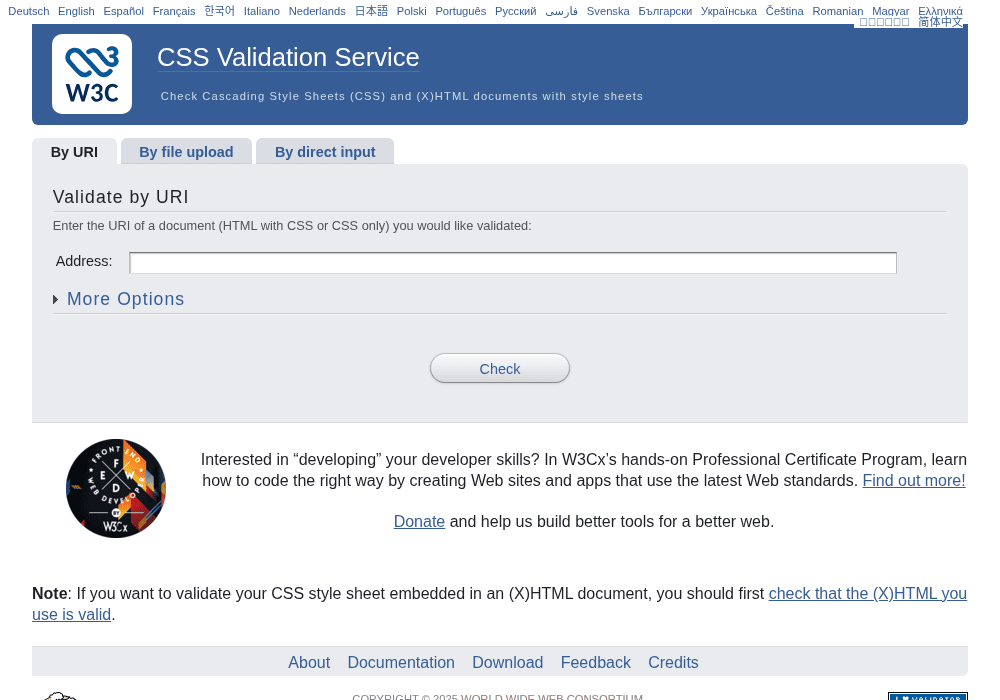Switch to the By URI tab
This screenshot has height=700, width=1000.
point(74,152)
